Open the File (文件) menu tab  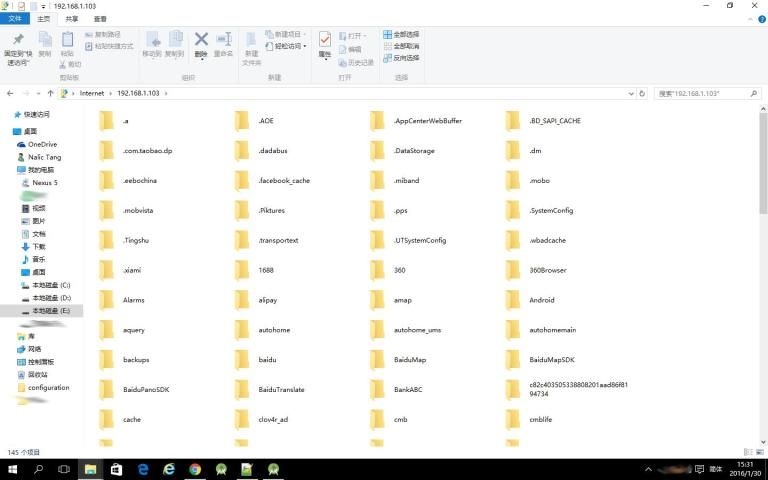15,18
